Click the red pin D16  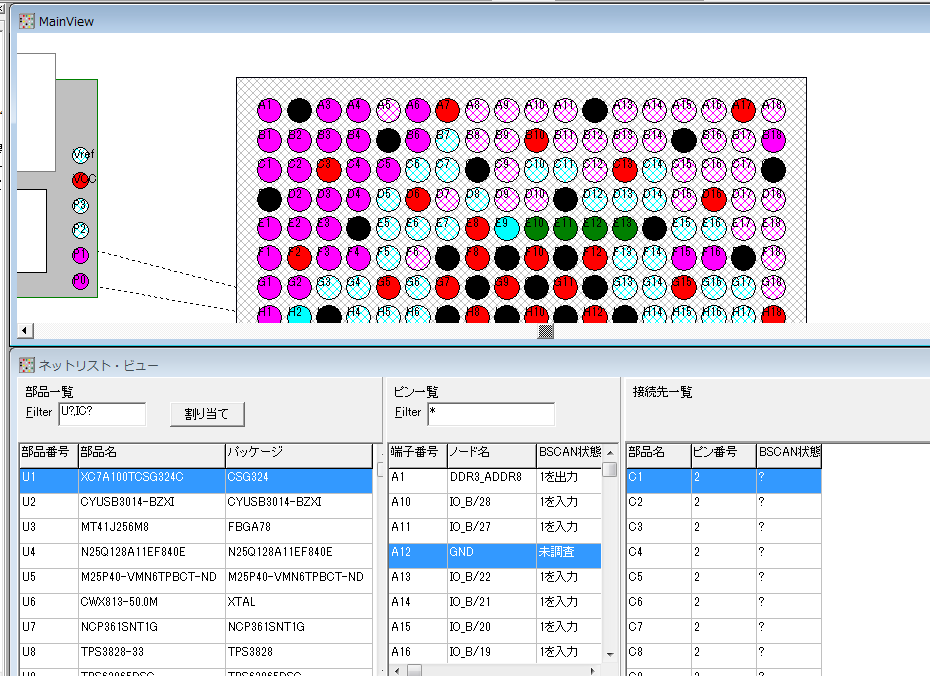tap(713, 199)
